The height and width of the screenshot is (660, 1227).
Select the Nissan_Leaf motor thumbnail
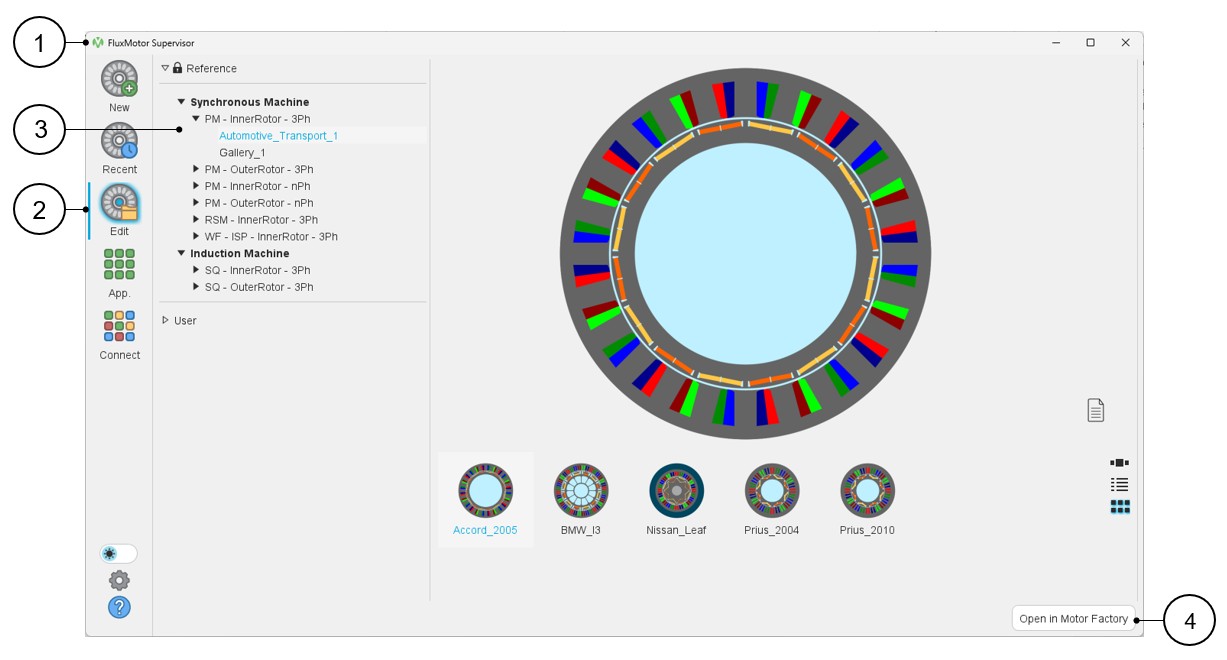point(676,491)
